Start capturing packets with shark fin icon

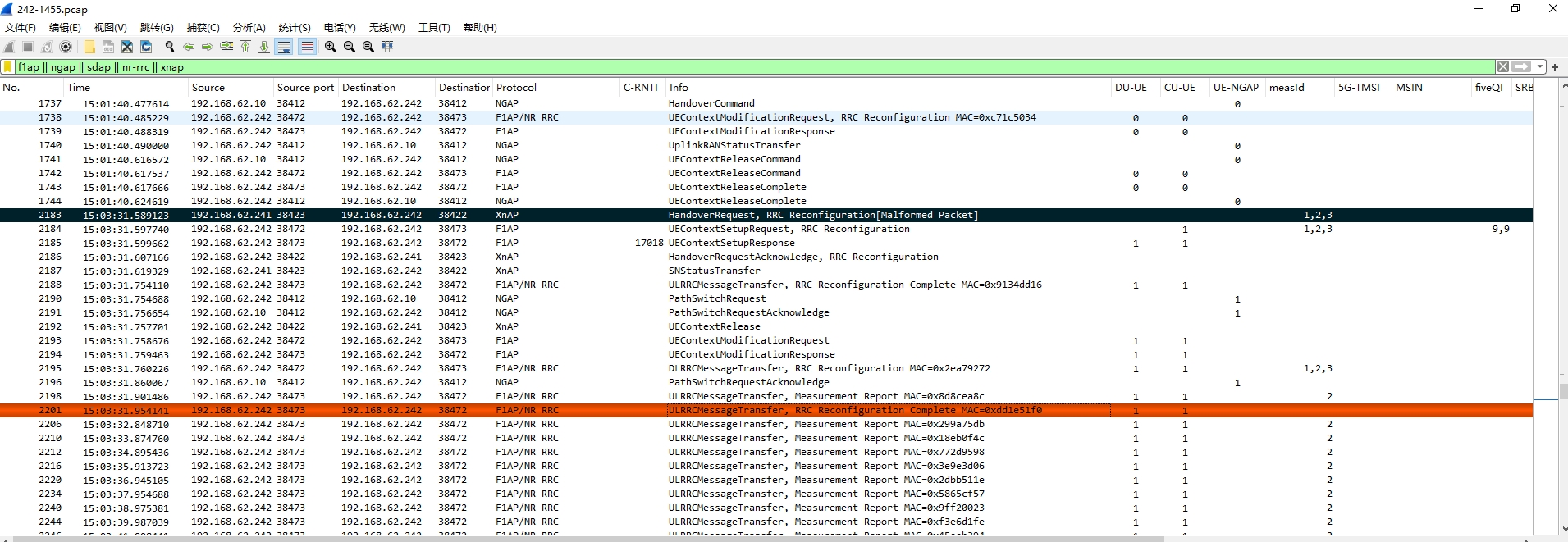9,47
